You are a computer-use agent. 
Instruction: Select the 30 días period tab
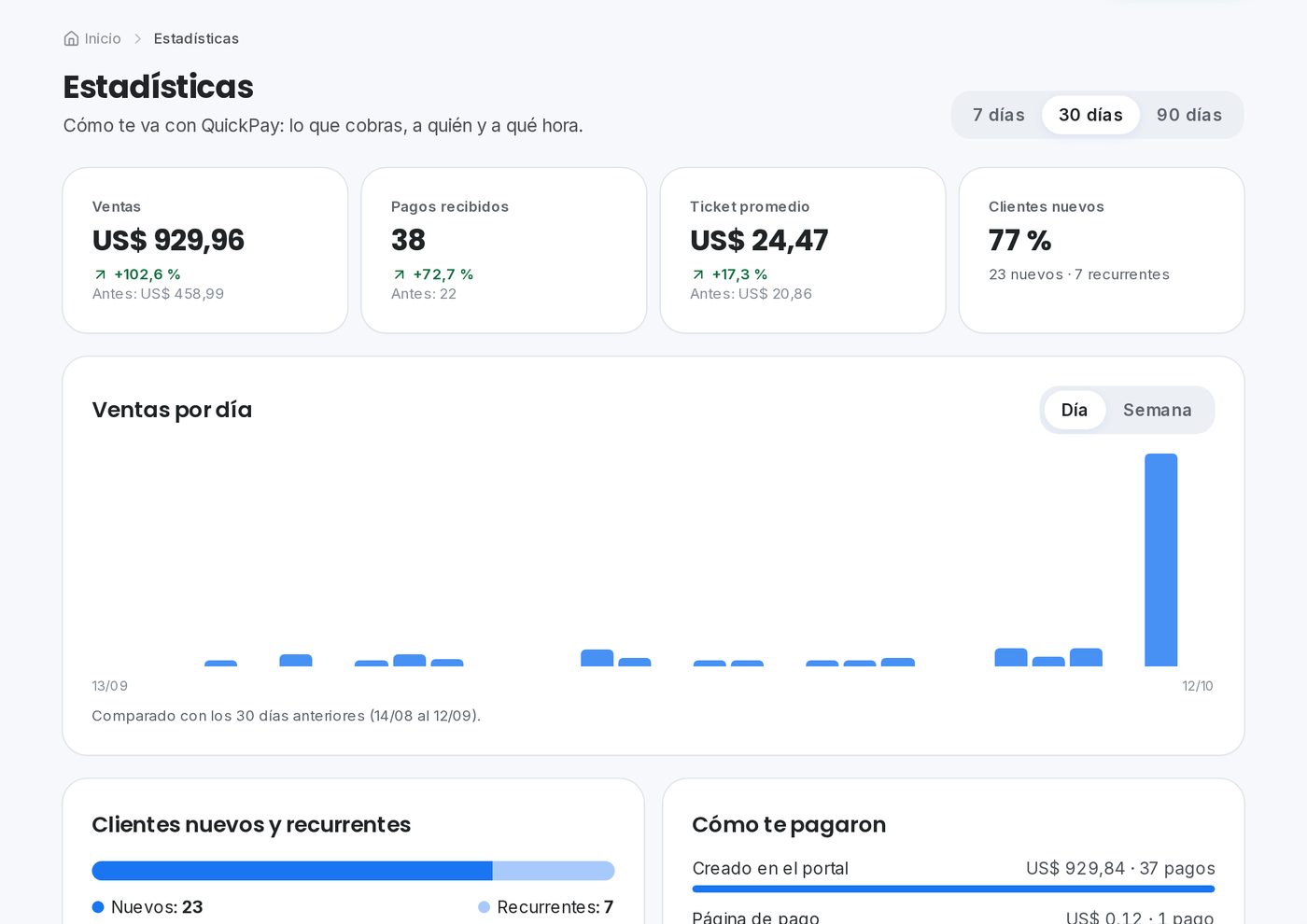pos(1090,115)
